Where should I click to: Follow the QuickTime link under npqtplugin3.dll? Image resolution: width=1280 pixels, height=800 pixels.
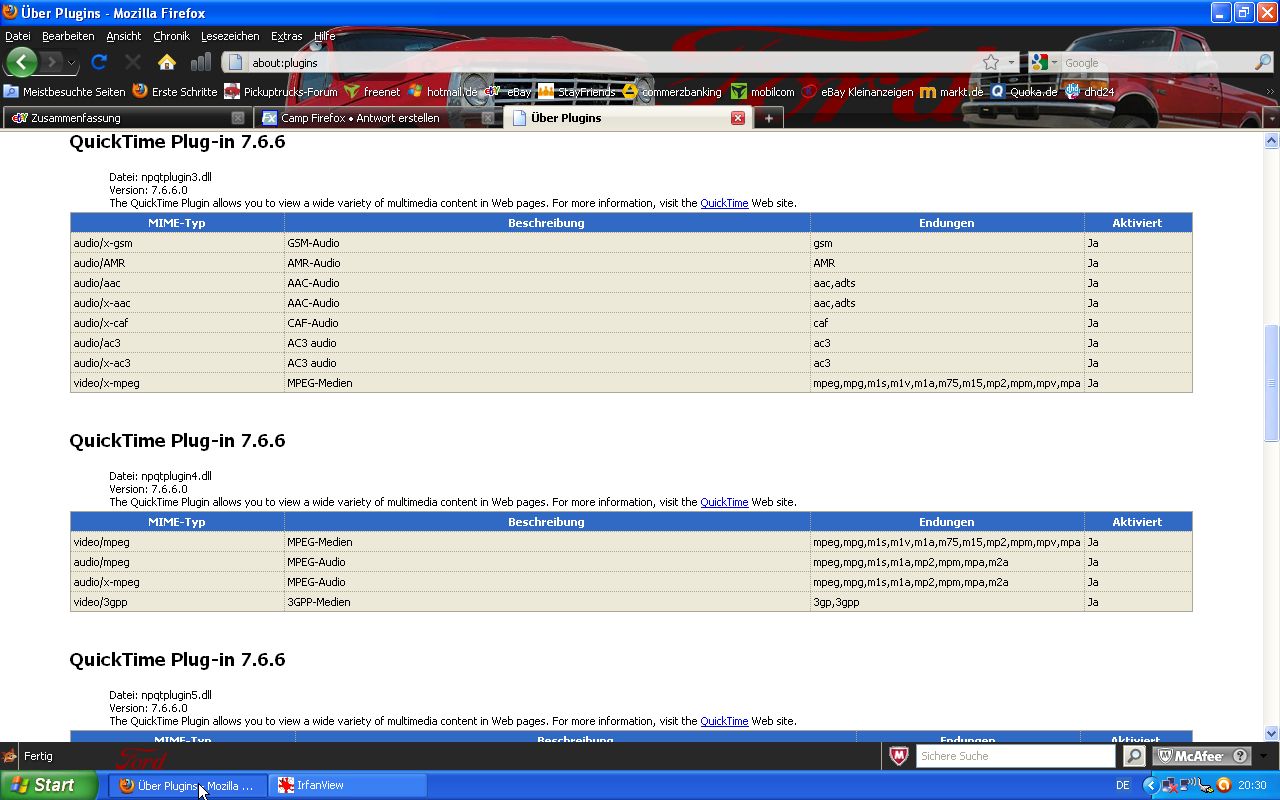pyautogui.click(x=724, y=203)
